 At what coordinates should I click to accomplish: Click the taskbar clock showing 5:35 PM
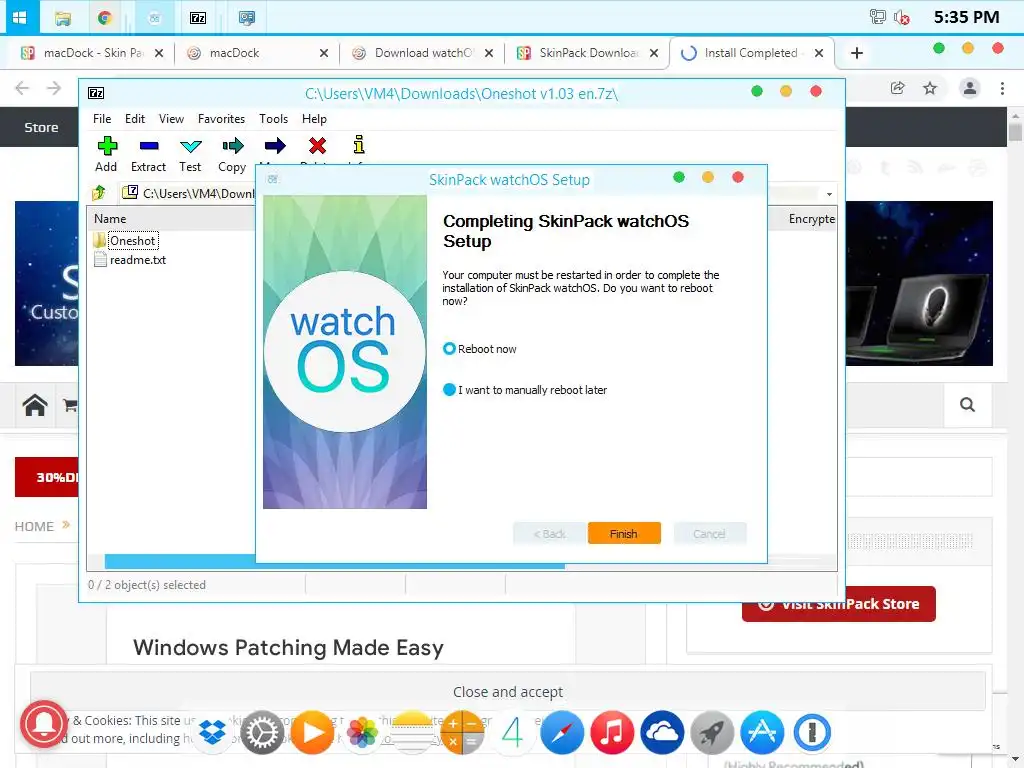coord(966,17)
